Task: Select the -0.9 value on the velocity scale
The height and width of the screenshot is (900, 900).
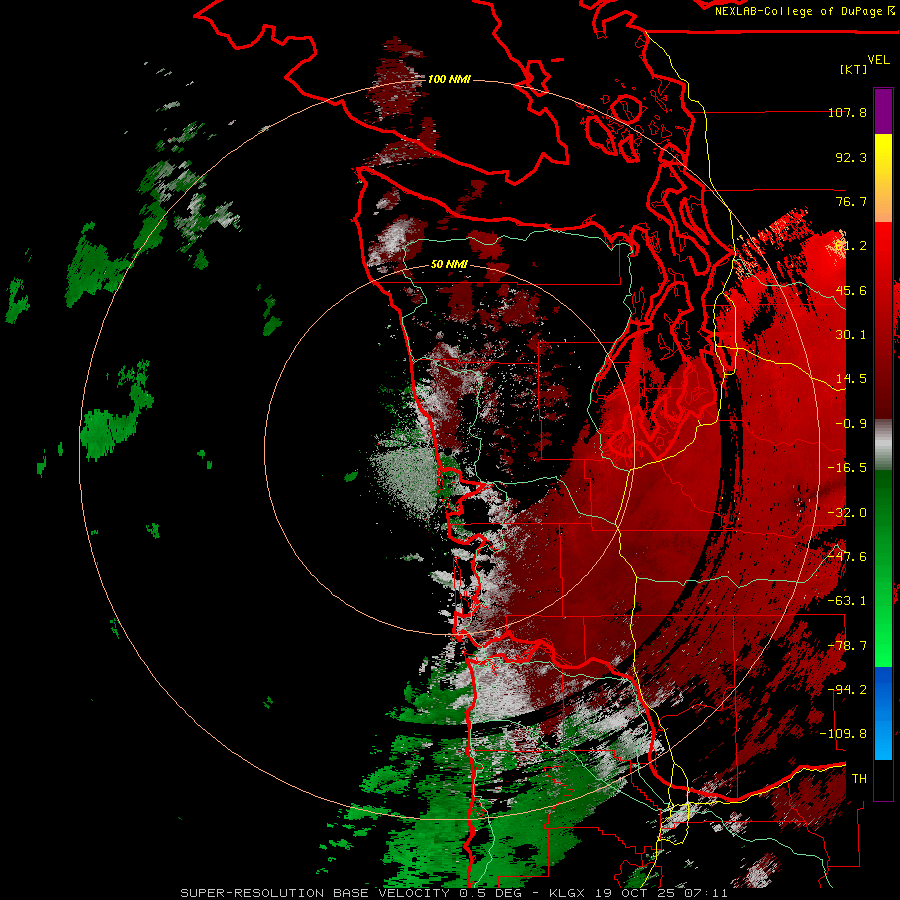Action: pyautogui.click(x=851, y=424)
